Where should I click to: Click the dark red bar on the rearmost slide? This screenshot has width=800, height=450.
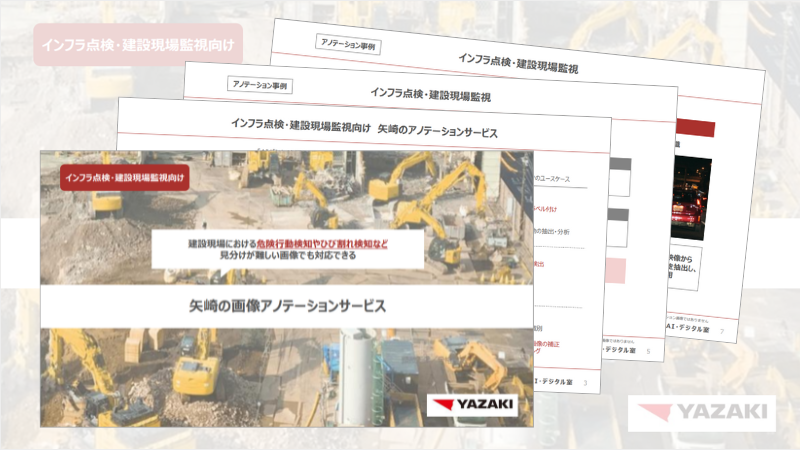coord(695,128)
